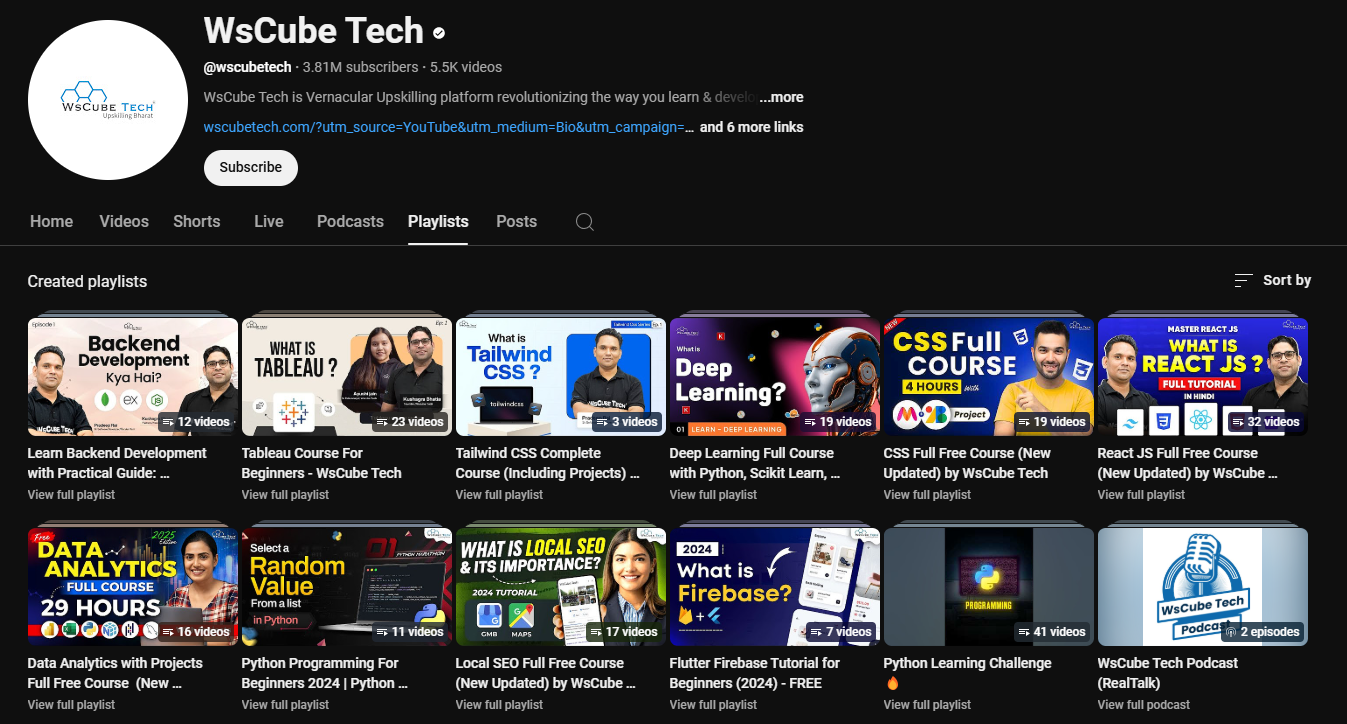View full playlist under CSS Full Free Course
This screenshot has width=1347, height=724.
click(x=927, y=495)
